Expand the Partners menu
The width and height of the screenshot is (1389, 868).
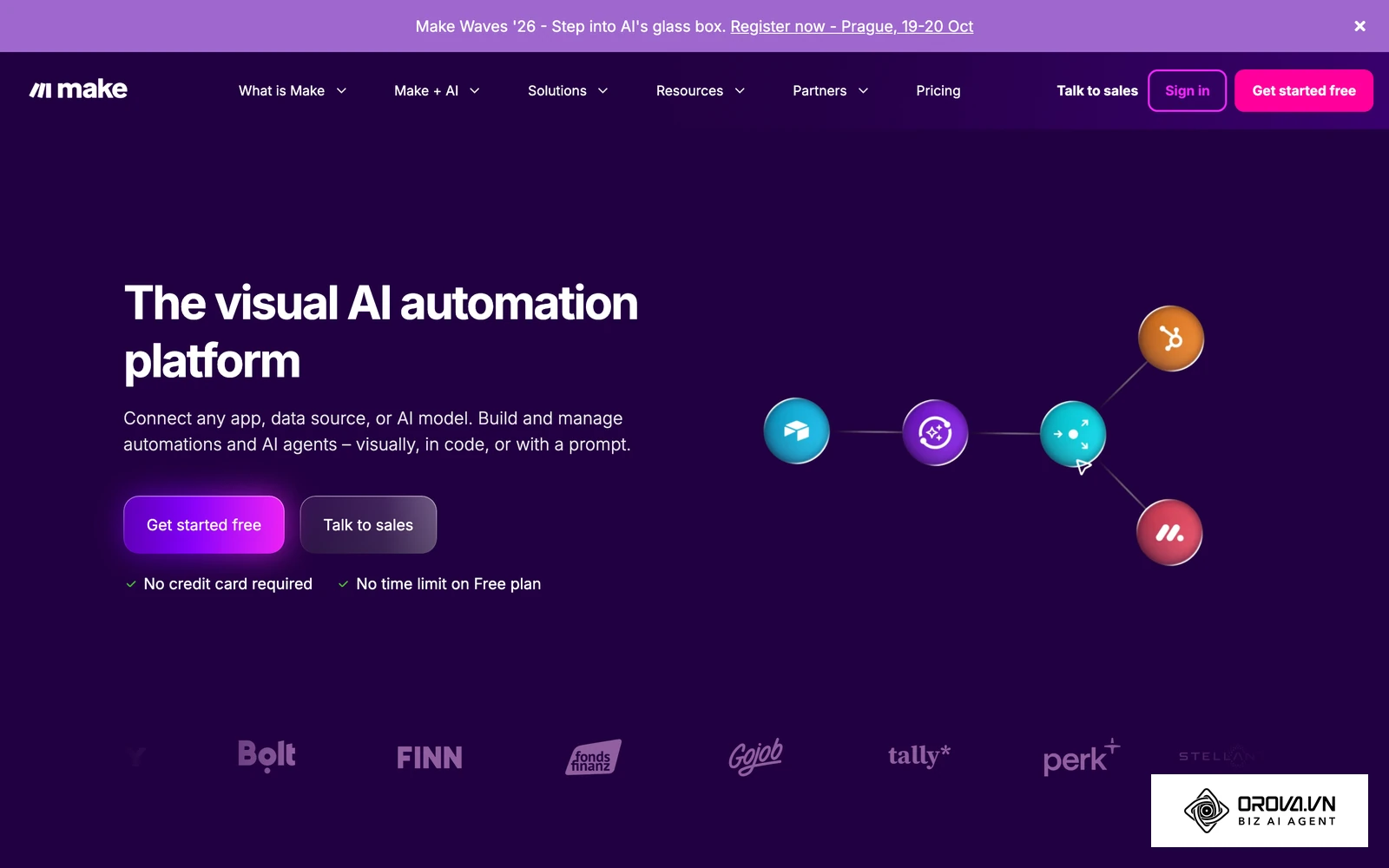[831, 90]
